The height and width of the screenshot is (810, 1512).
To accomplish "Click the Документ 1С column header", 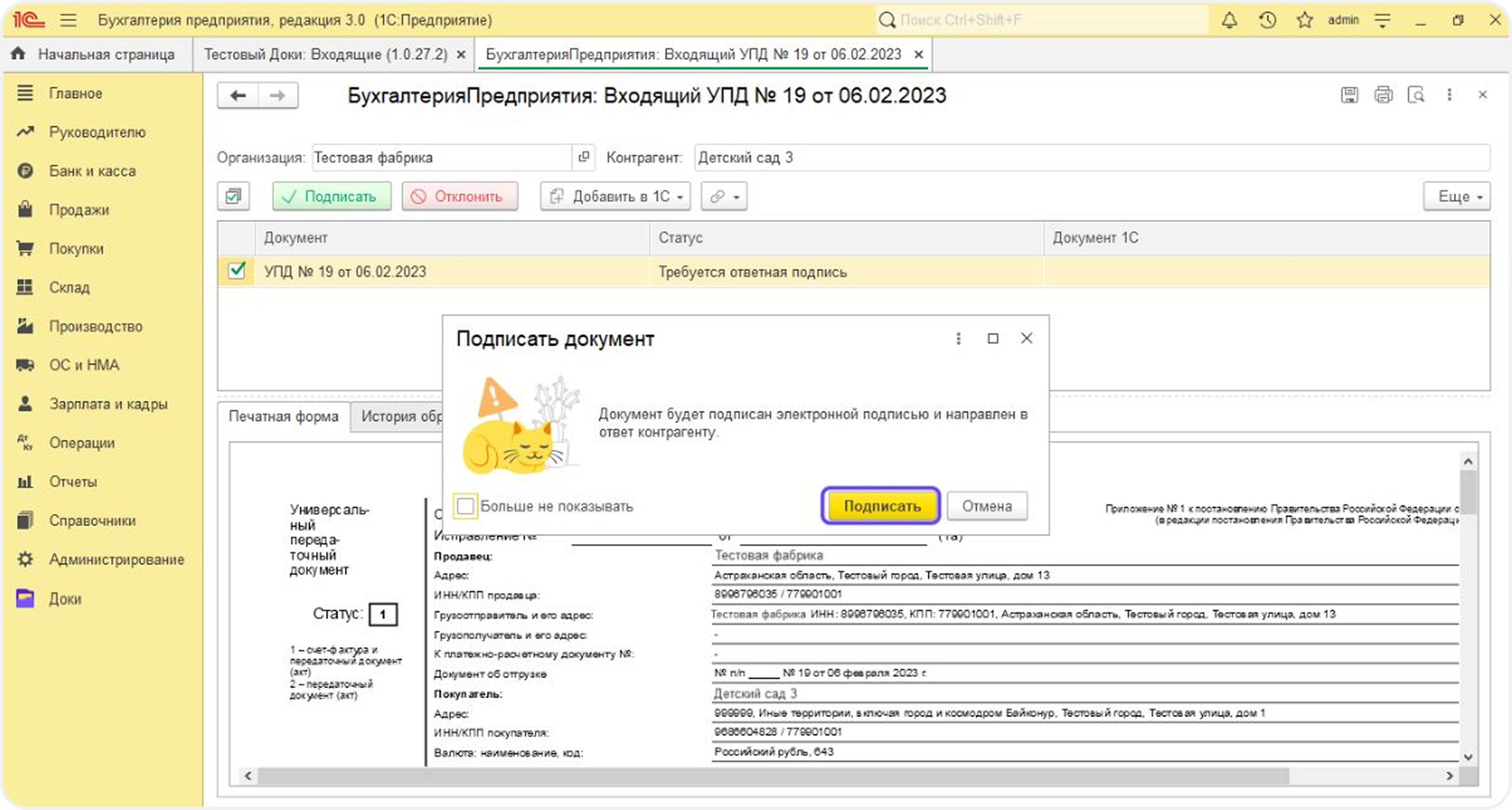I will [x=1267, y=237].
